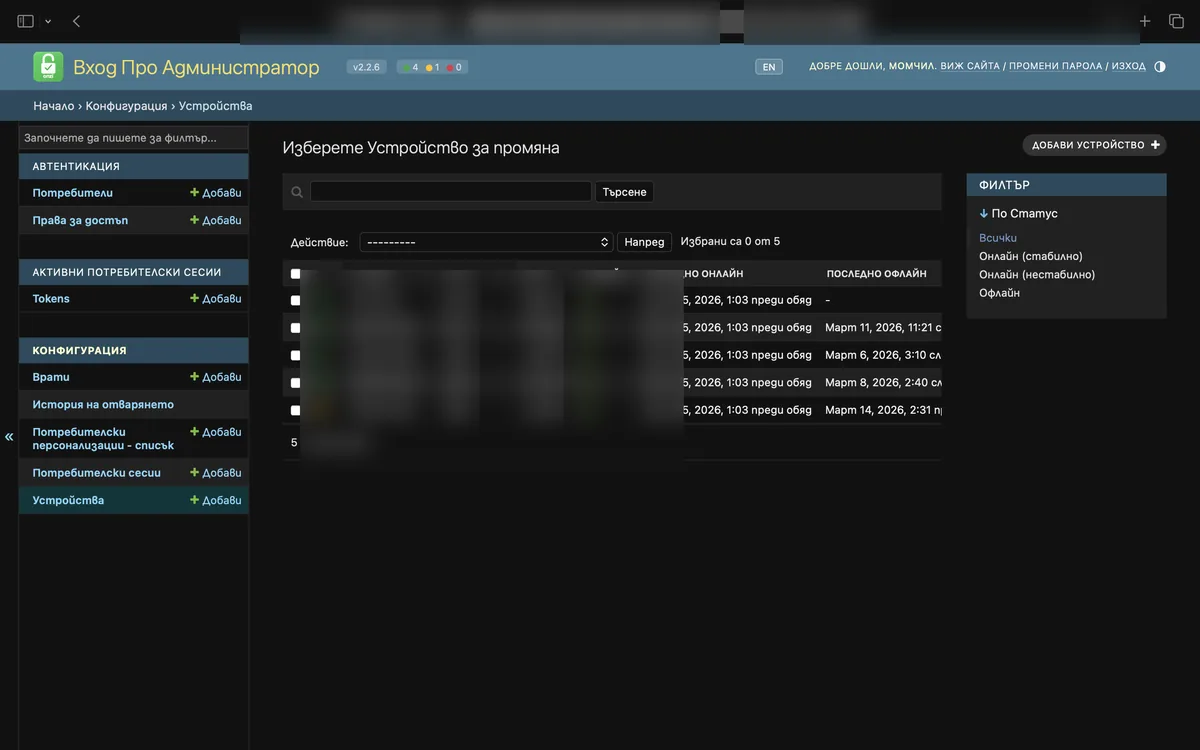1200x750 pixels.
Task: Go to Начало in the breadcrumb
Action: pos(54,106)
